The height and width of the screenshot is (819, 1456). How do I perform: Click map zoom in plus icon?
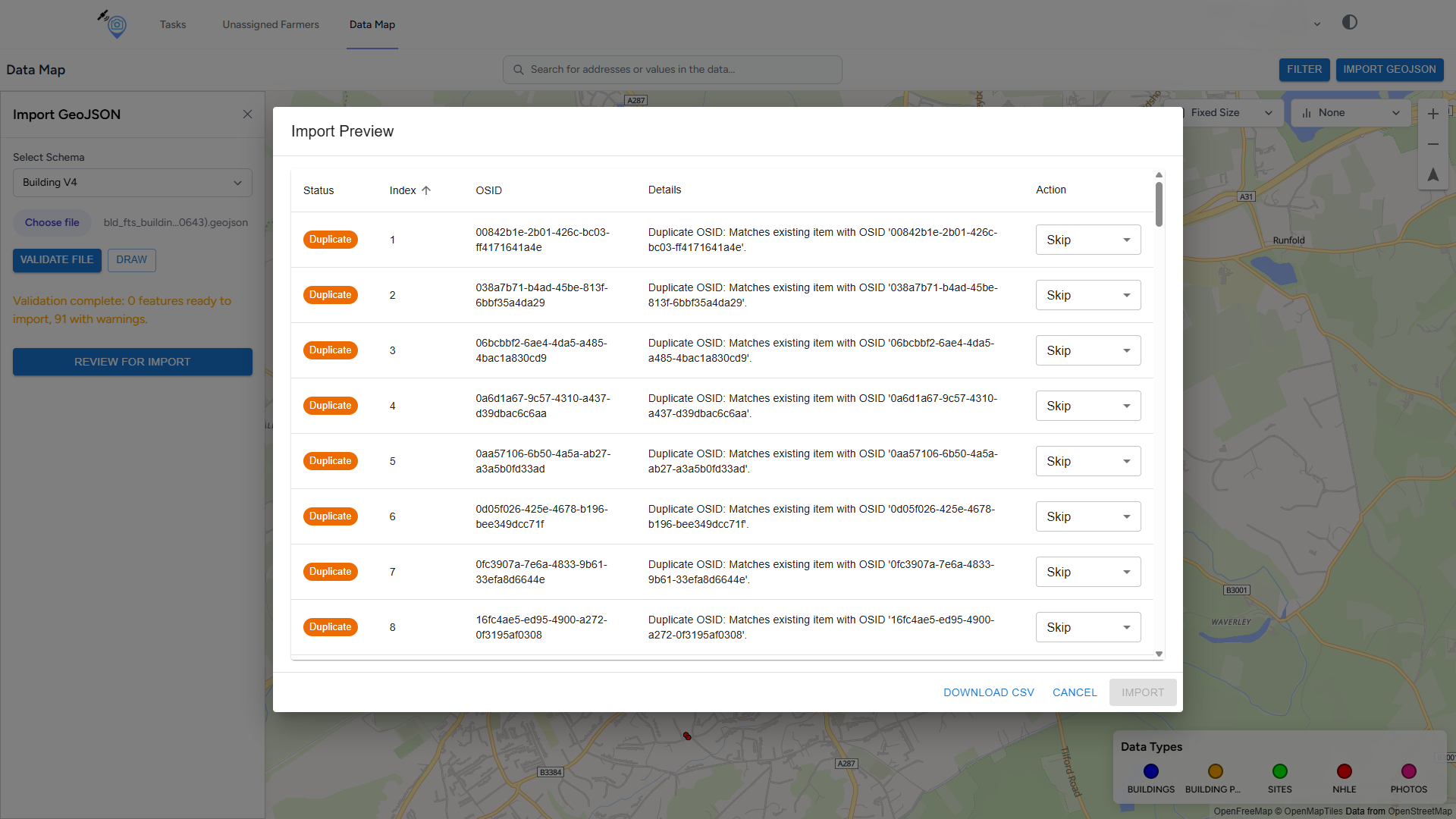[x=1432, y=114]
